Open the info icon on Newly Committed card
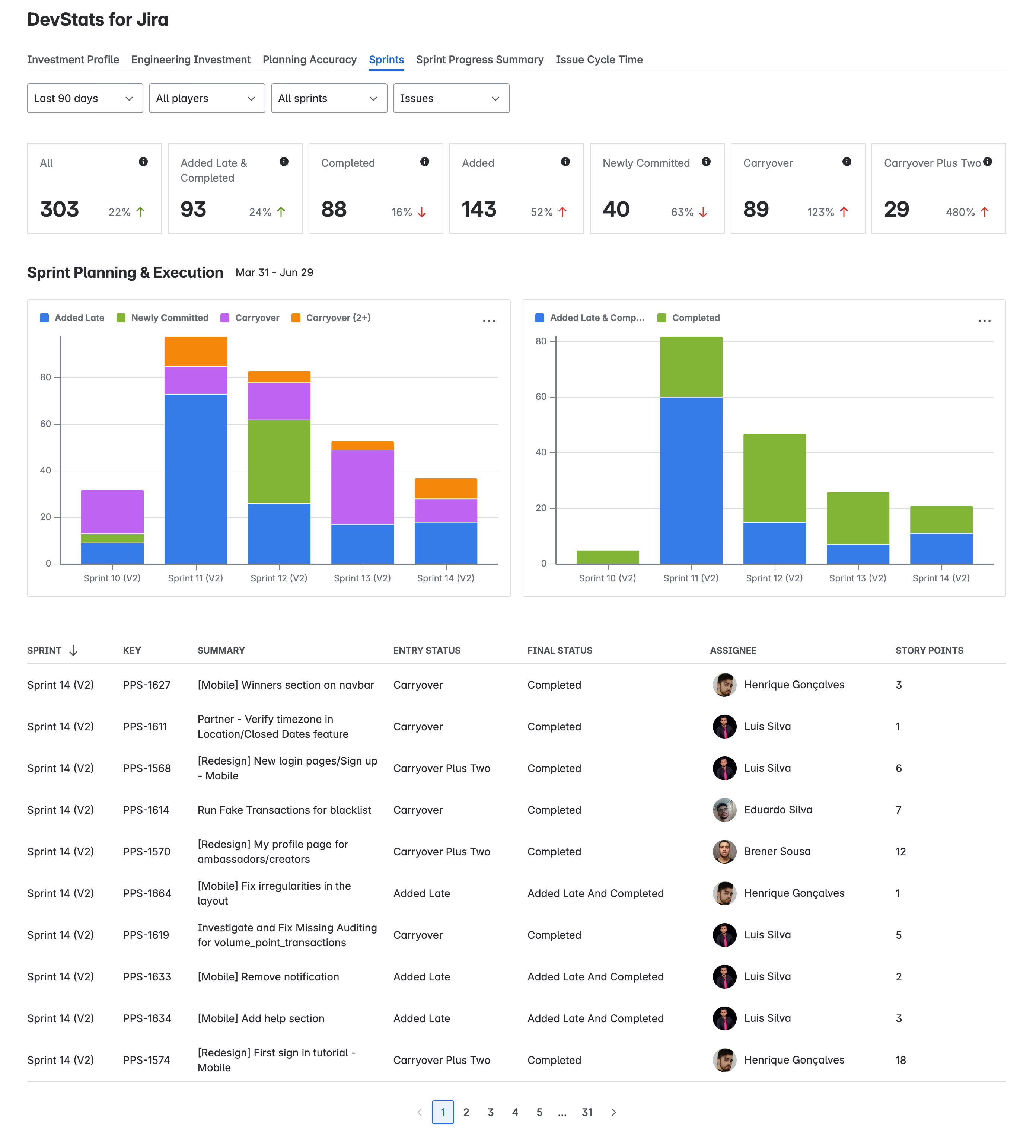This screenshot has height=1148, width=1036. point(707,162)
